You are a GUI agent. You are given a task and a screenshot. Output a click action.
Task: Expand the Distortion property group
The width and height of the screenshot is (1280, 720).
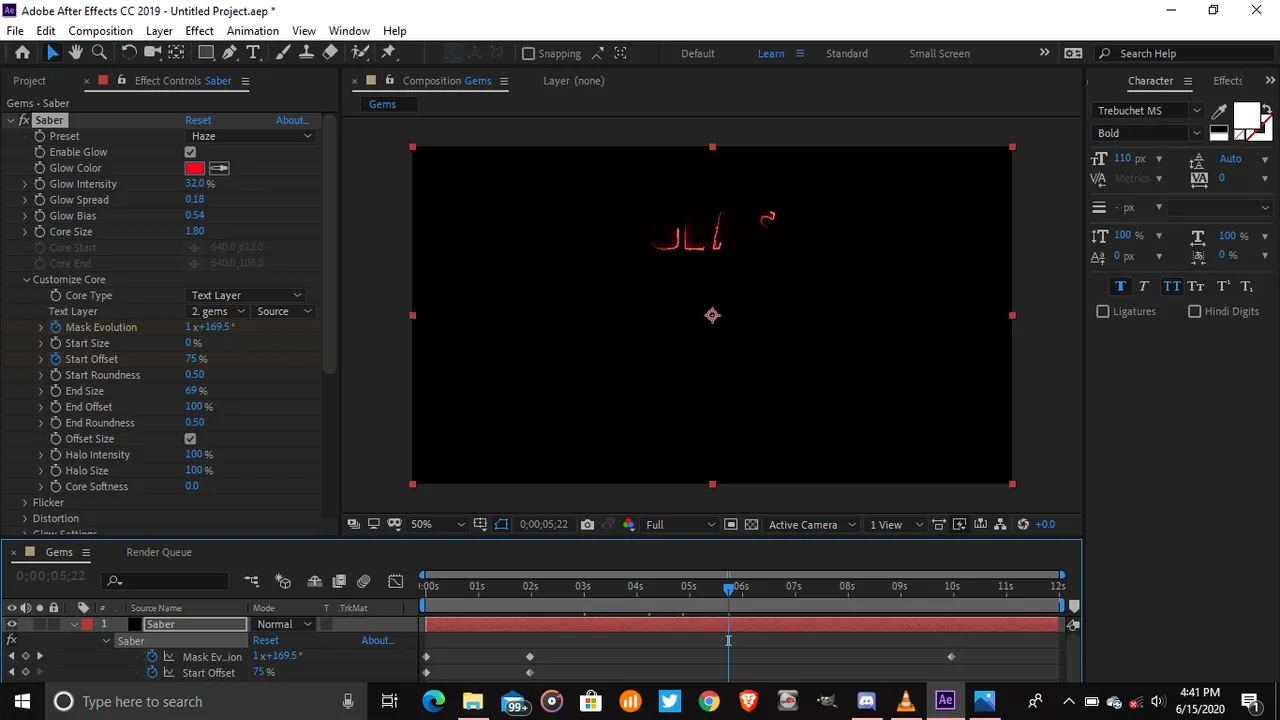pos(25,519)
